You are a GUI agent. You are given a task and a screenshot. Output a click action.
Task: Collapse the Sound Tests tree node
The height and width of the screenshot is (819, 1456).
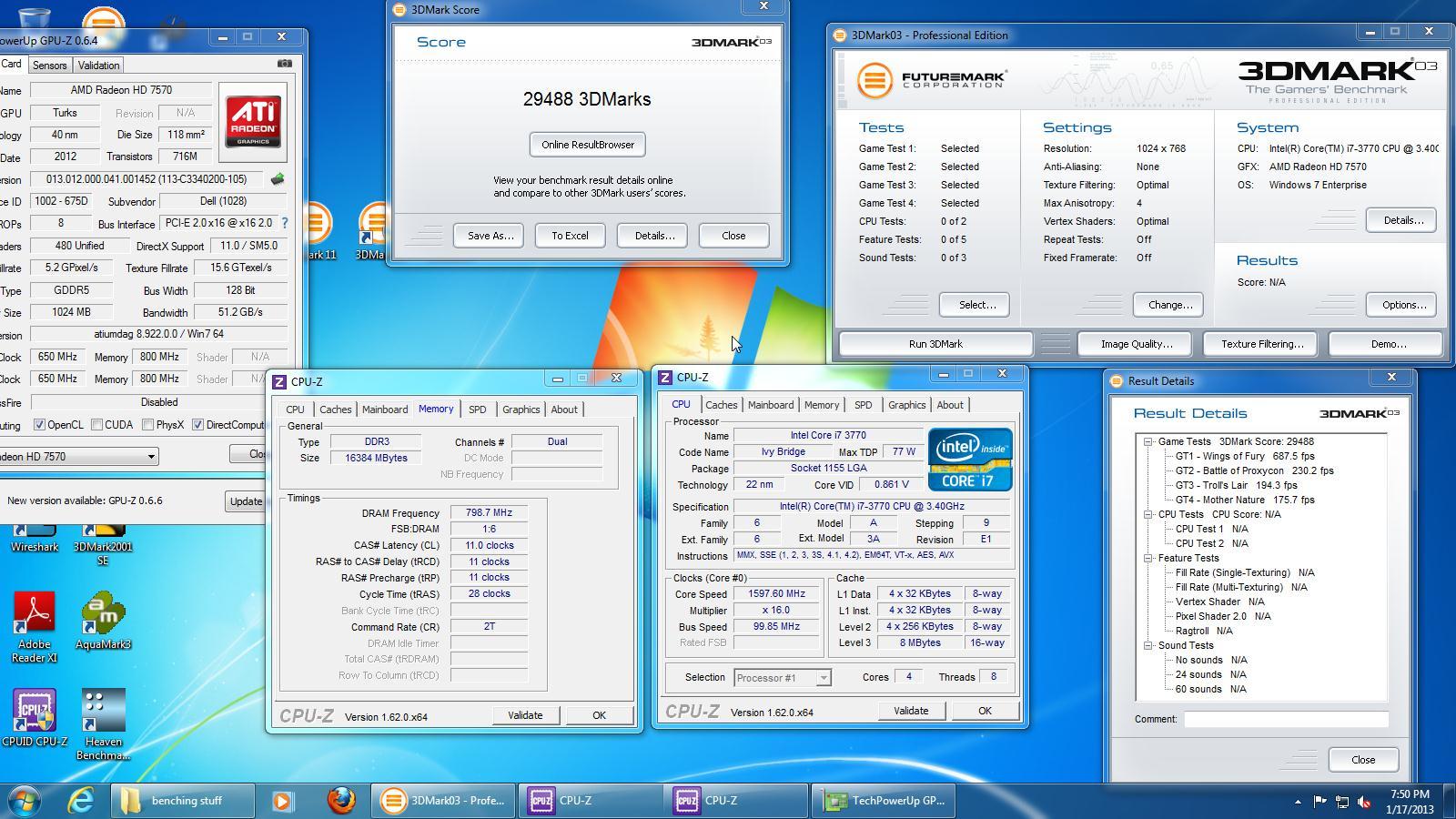coord(1148,645)
